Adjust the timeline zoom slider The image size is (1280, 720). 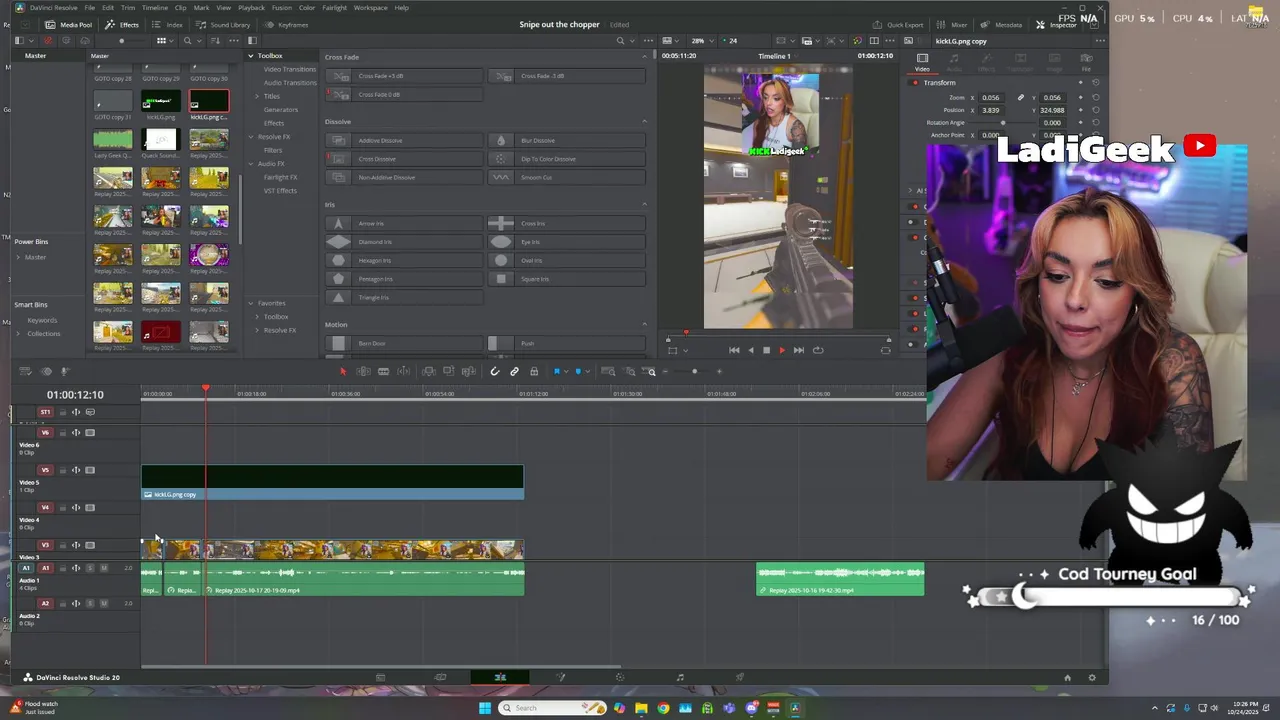(x=694, y=372)
